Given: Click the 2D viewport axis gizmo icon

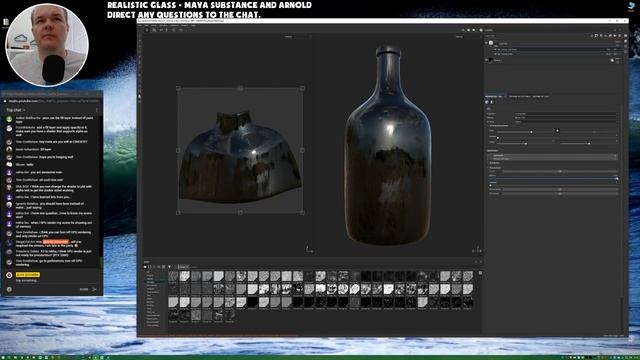Looking at the screenshot, I should (309, 249).
